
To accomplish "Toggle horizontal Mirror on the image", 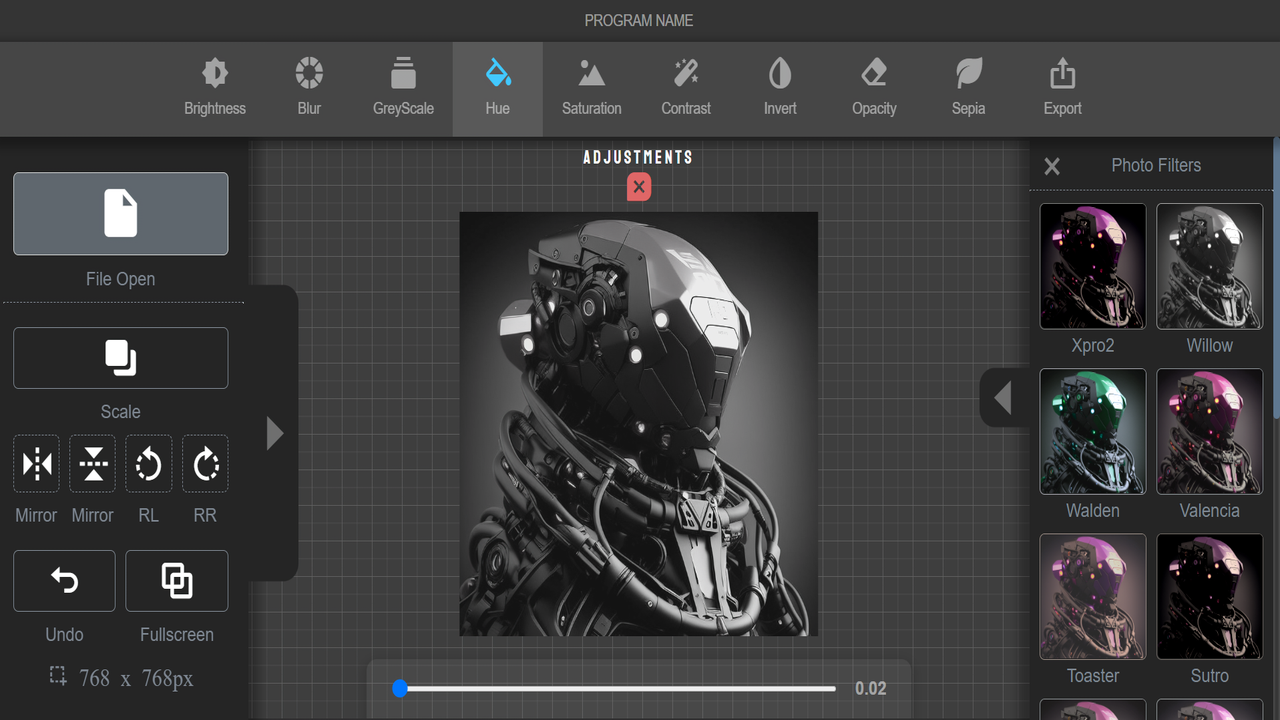I will pyautogui.click(x=36, y=464).
